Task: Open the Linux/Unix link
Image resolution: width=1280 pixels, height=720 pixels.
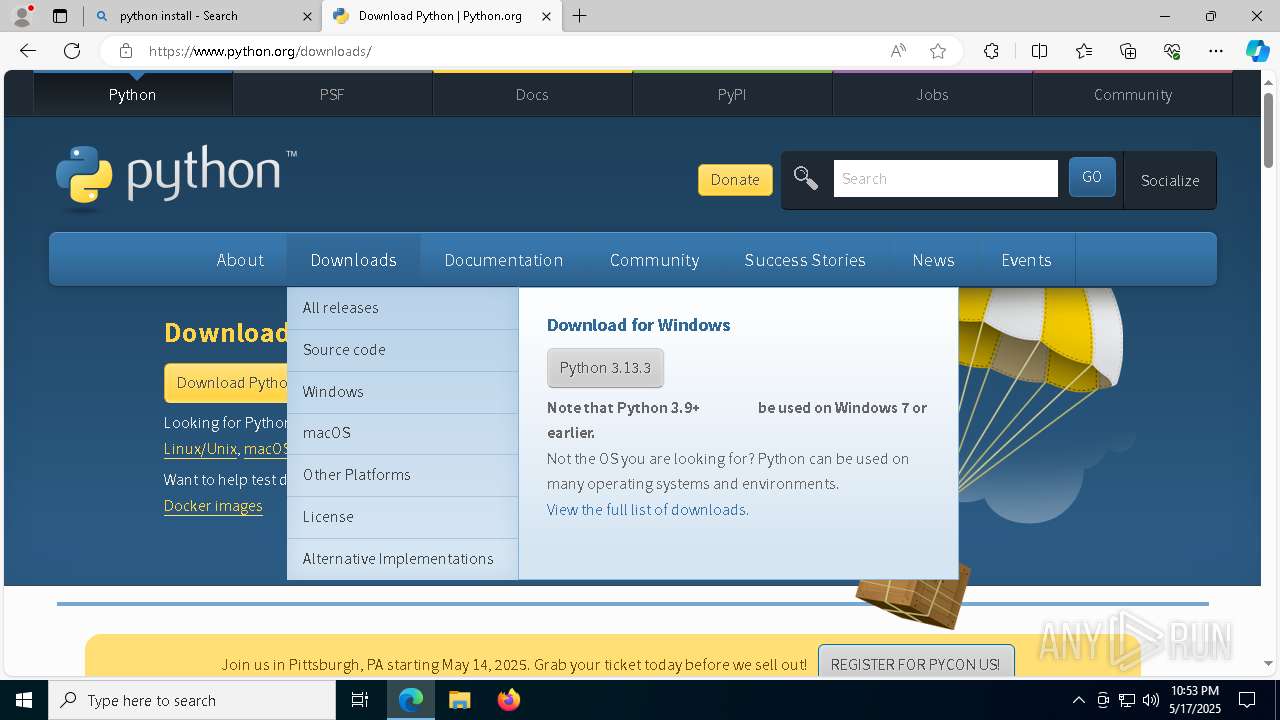Action: tap(200, 449)
